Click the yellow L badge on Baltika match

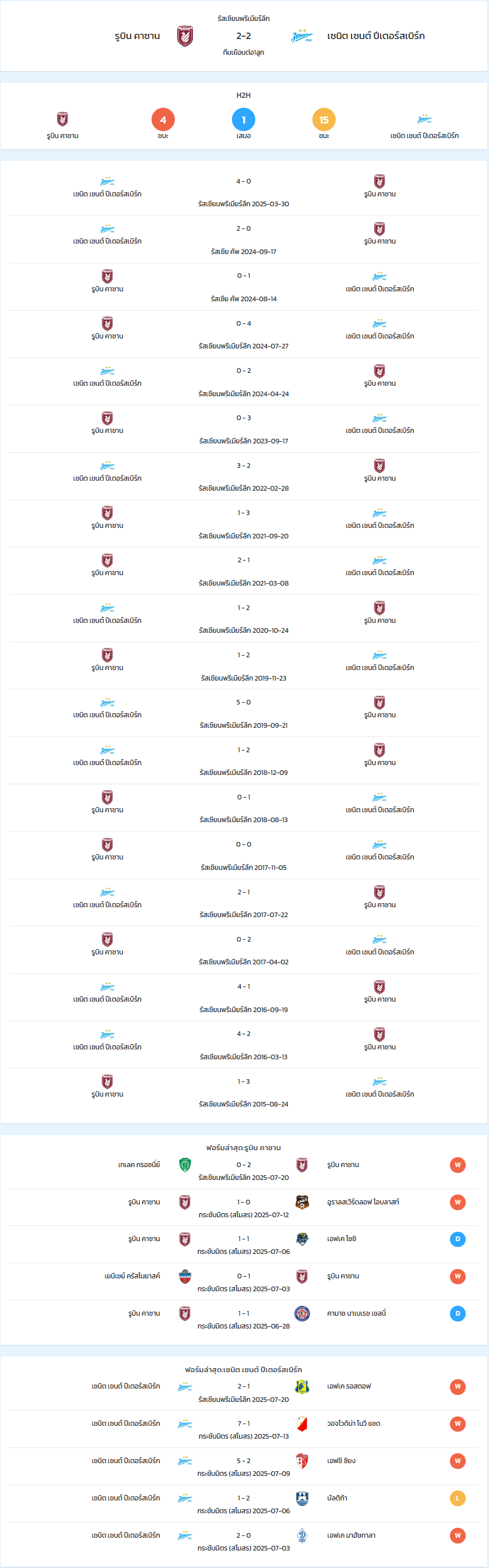click(x=458, y=1498)
